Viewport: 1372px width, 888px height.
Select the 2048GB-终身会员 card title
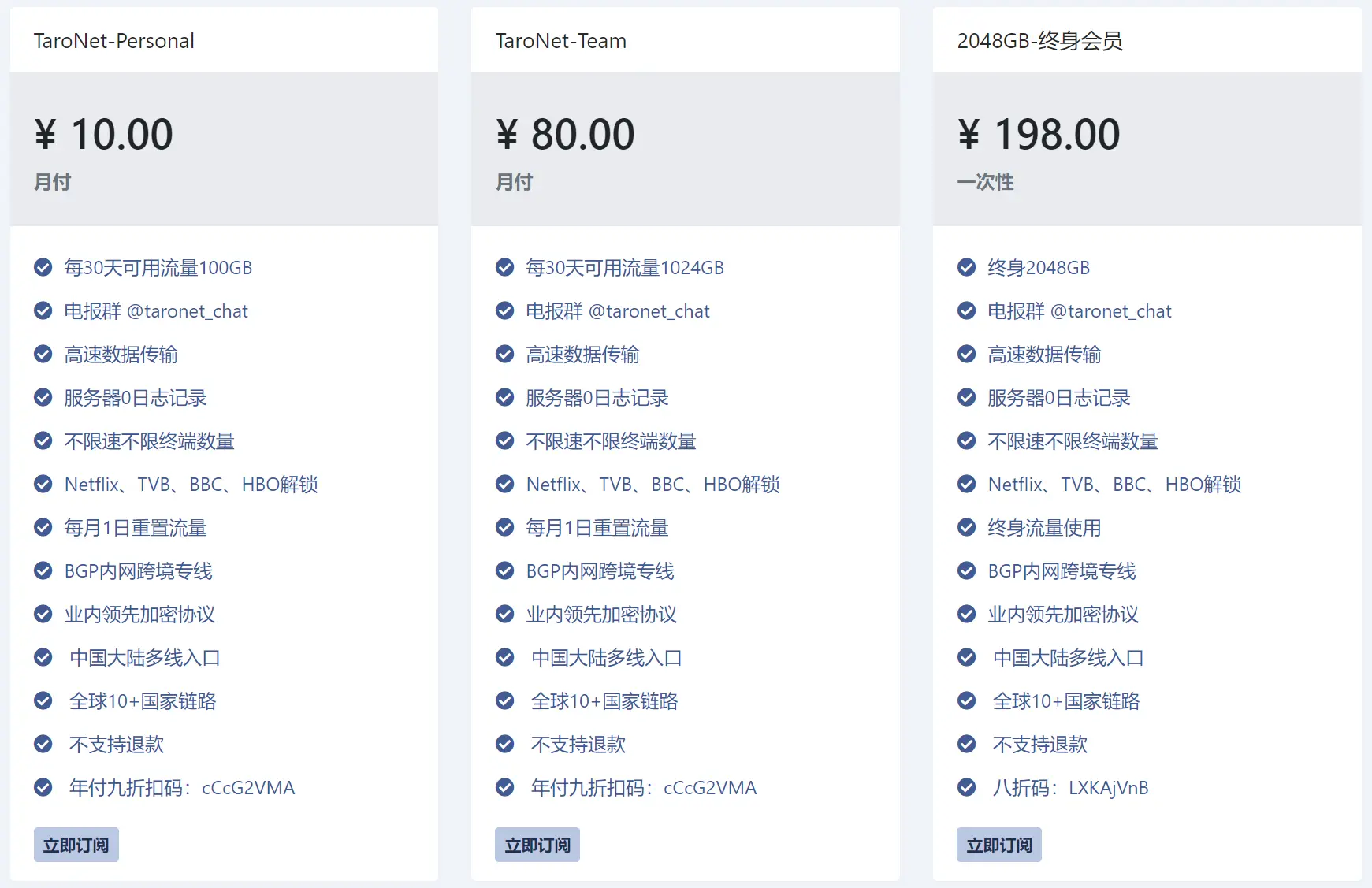point(1040,41)
